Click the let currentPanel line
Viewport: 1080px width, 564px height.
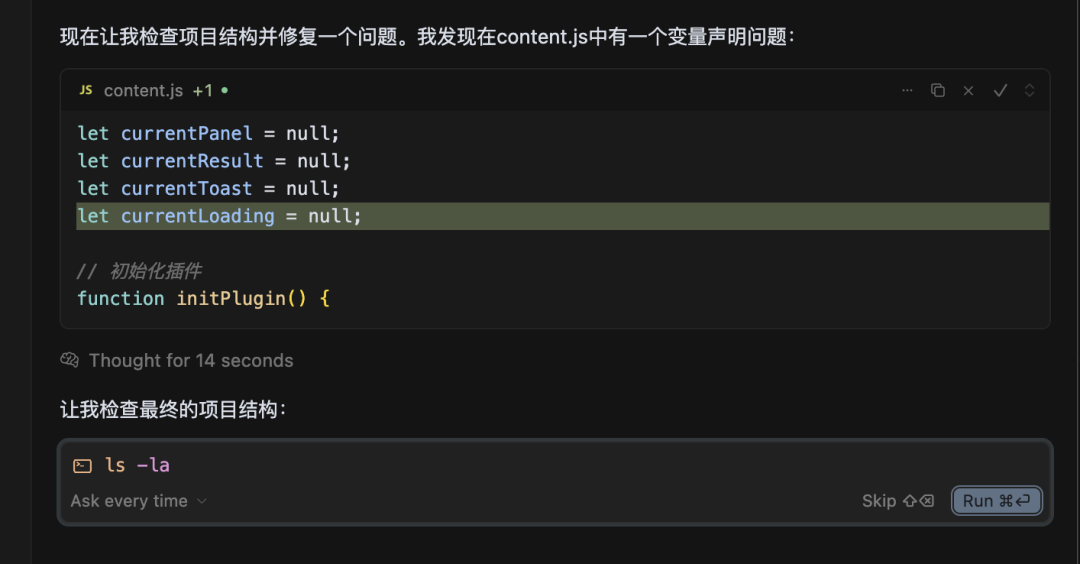[x=208, y=133]
